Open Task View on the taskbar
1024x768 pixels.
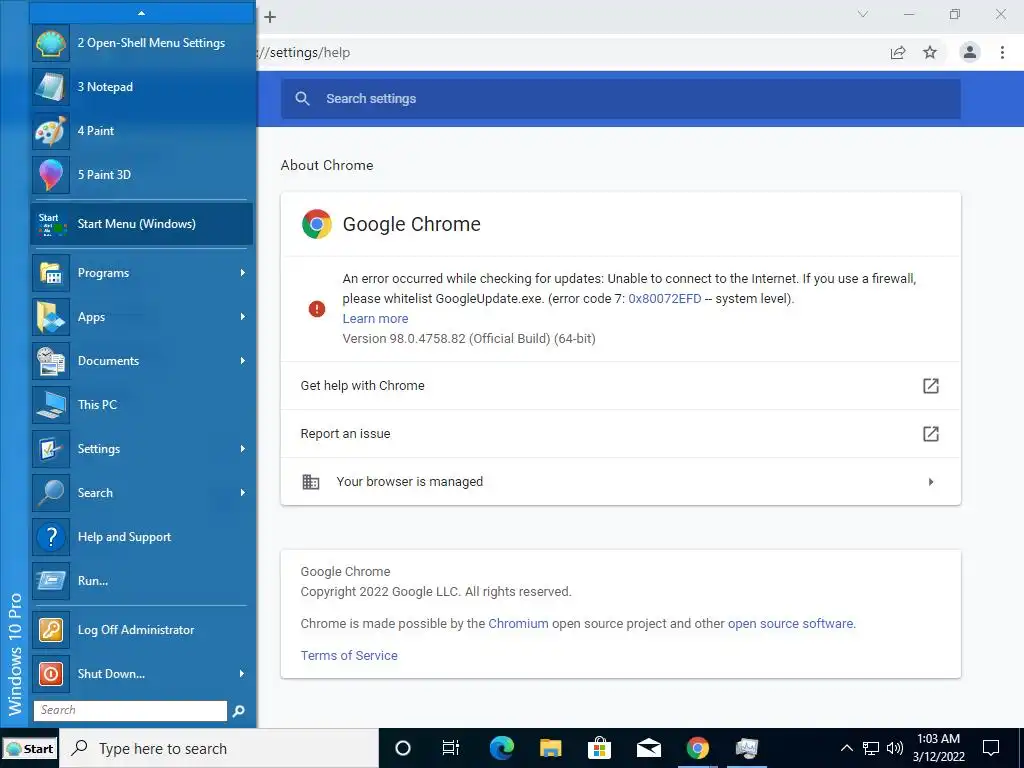pos(451,748)
